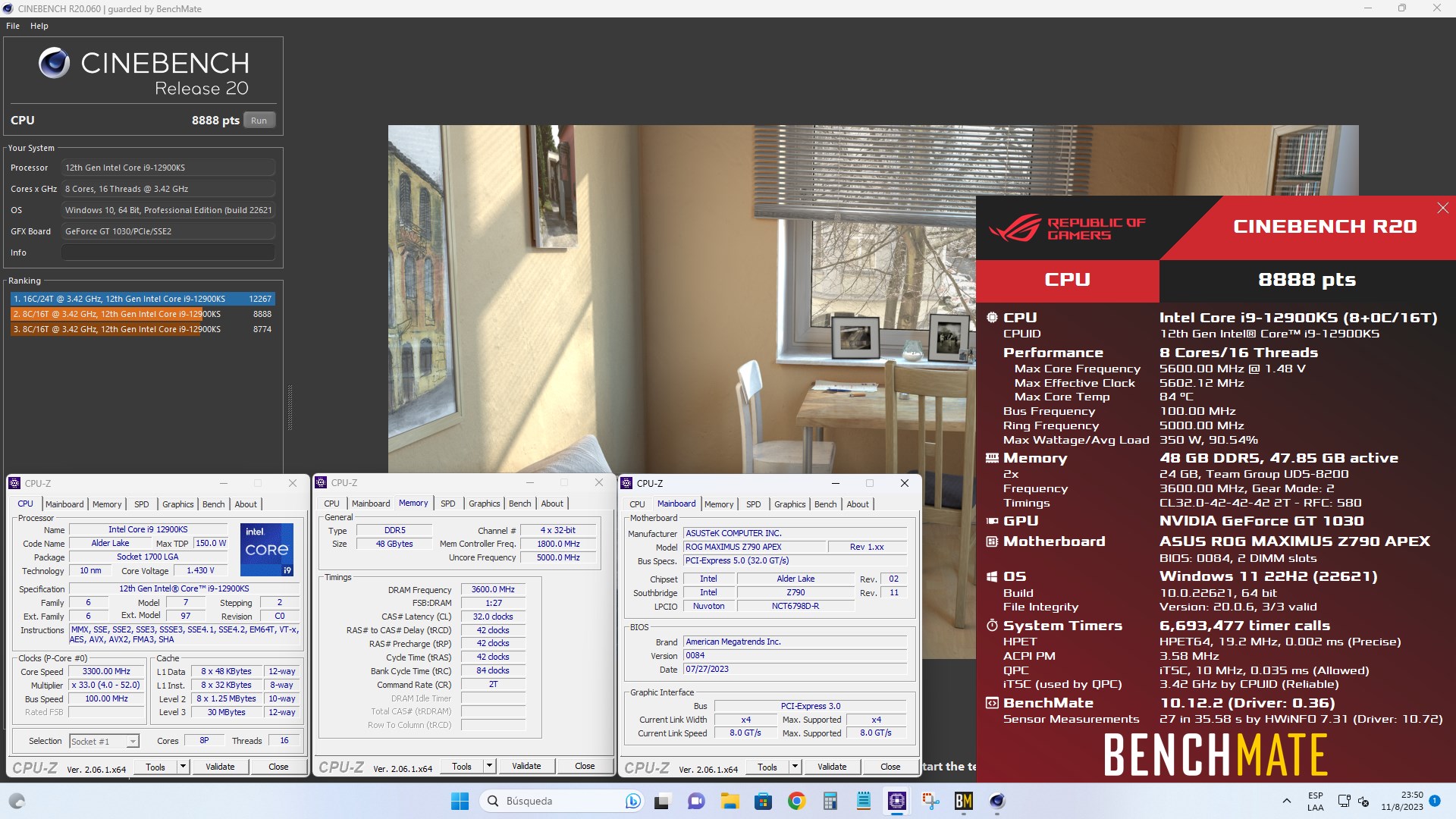Viewport: 1456px width, 819px height.
Task: Show hidden system tray icons
Action: (1286, 801)
